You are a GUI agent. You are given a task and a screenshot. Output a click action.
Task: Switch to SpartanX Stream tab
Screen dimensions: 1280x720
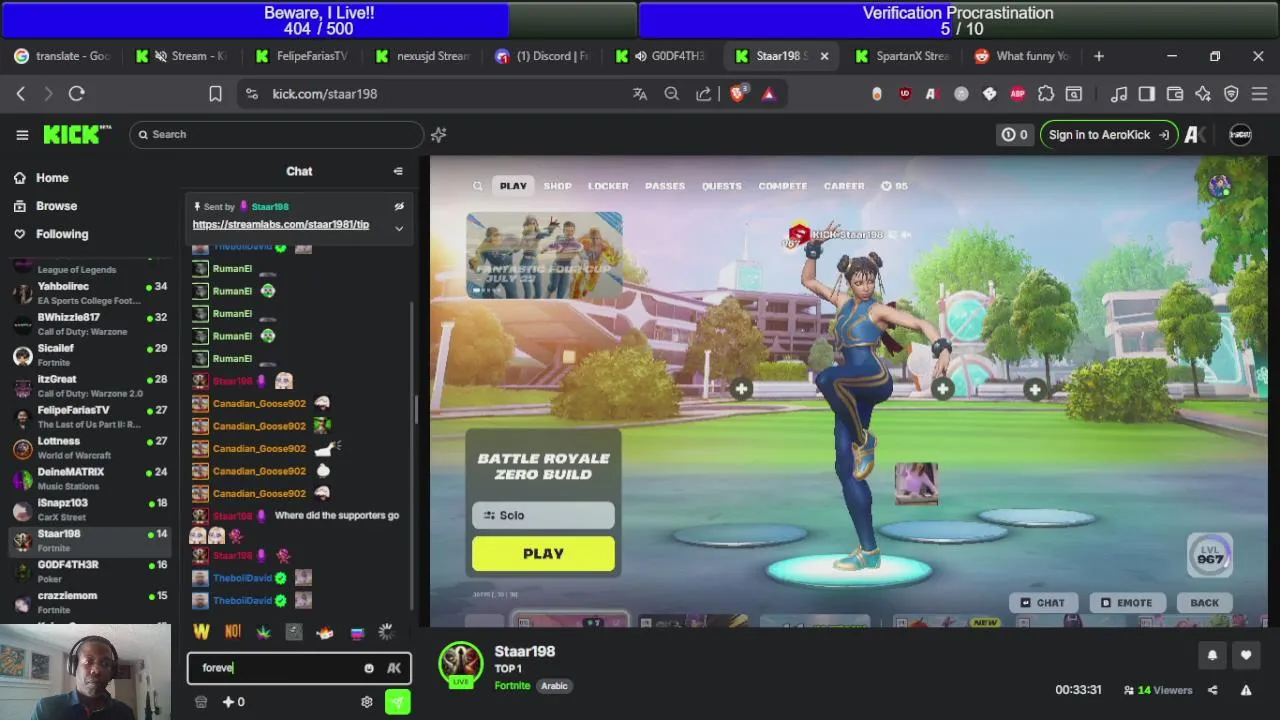click(x=903, y=56)
